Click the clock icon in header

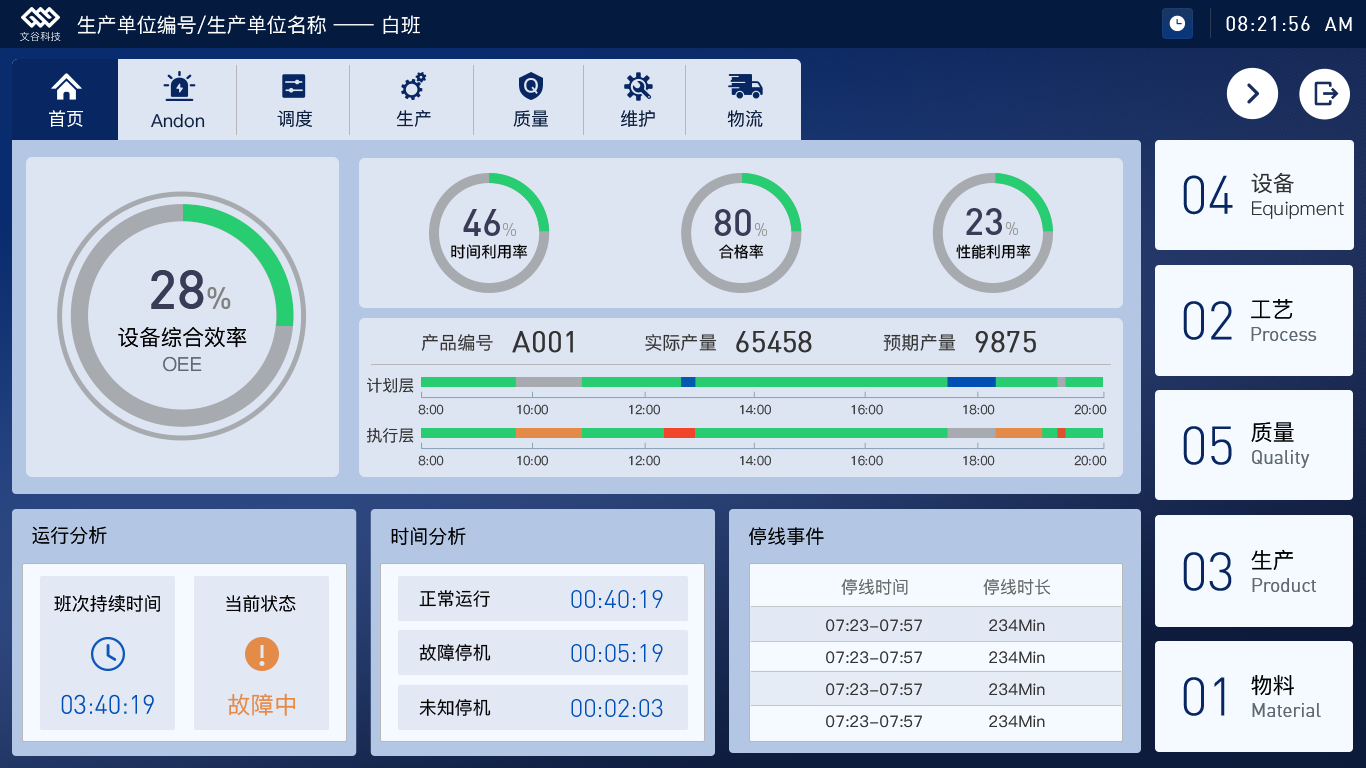[1177, 24]
